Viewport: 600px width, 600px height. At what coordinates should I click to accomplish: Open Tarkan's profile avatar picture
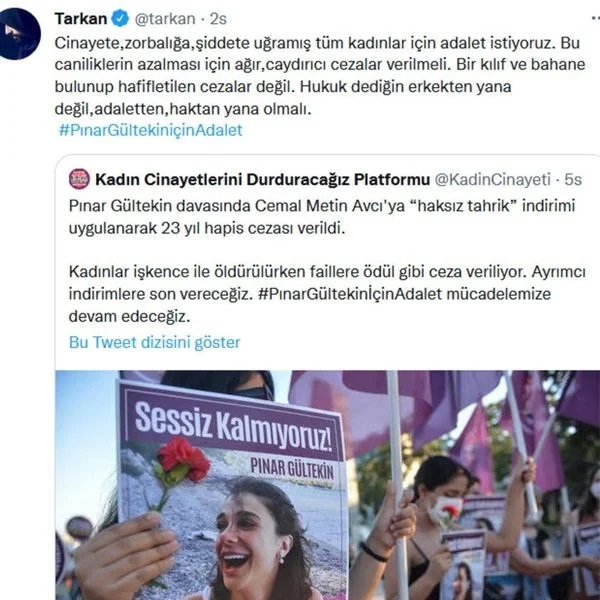[x=19, y=33]
